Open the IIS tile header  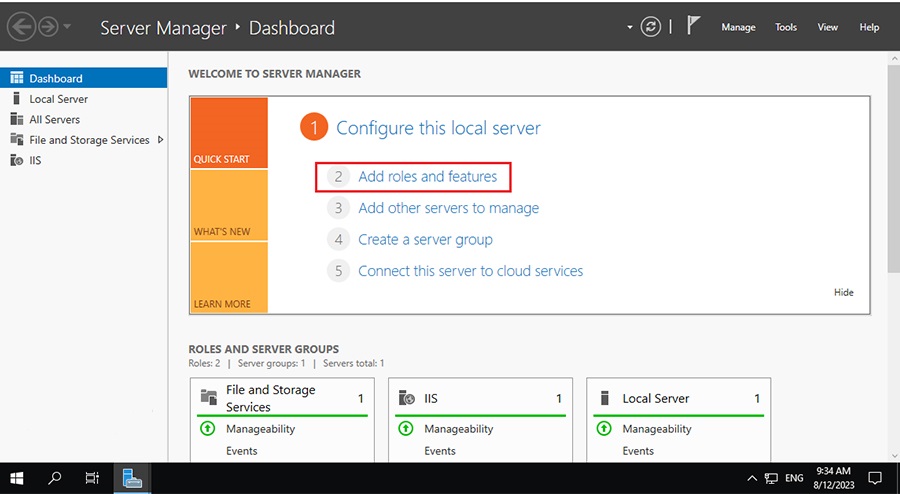coord(480,398)
